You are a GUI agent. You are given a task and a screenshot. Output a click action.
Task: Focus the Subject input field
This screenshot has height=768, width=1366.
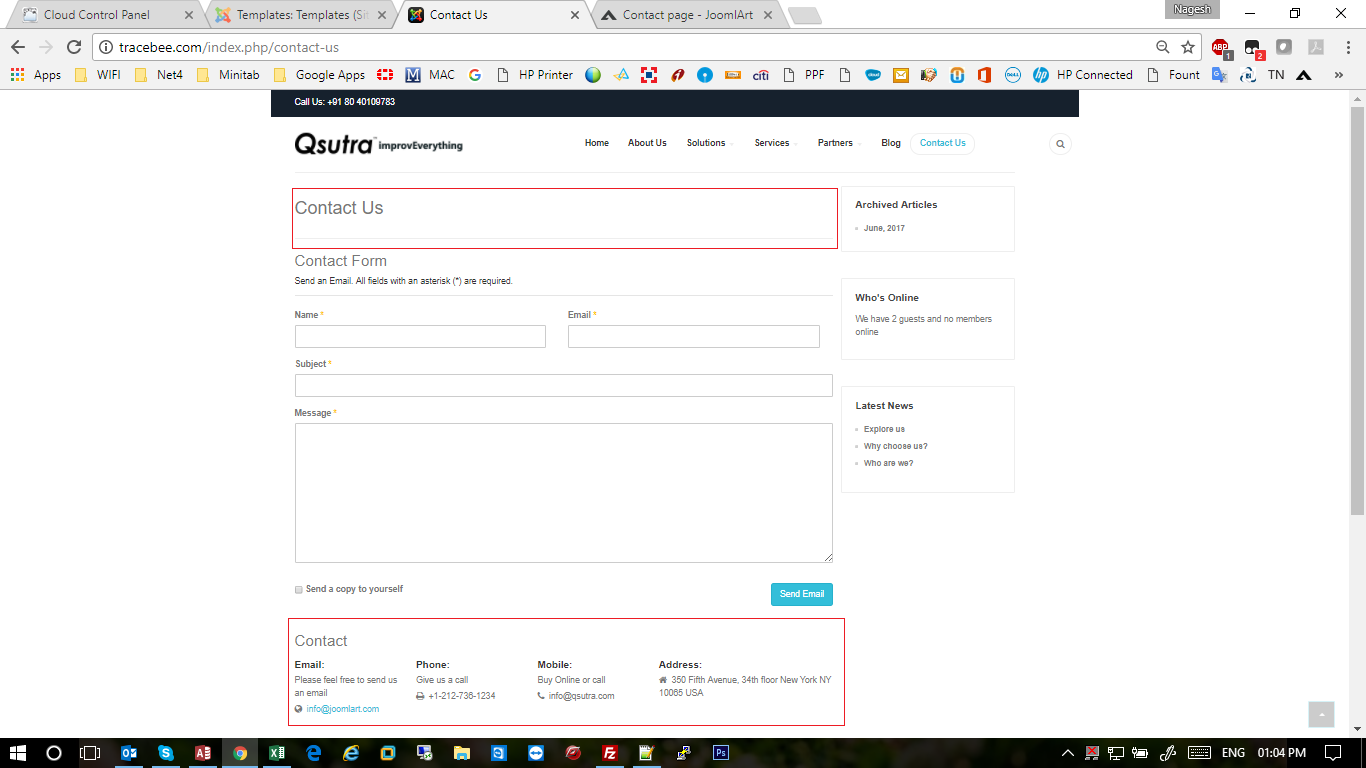[x=564, y=385]
